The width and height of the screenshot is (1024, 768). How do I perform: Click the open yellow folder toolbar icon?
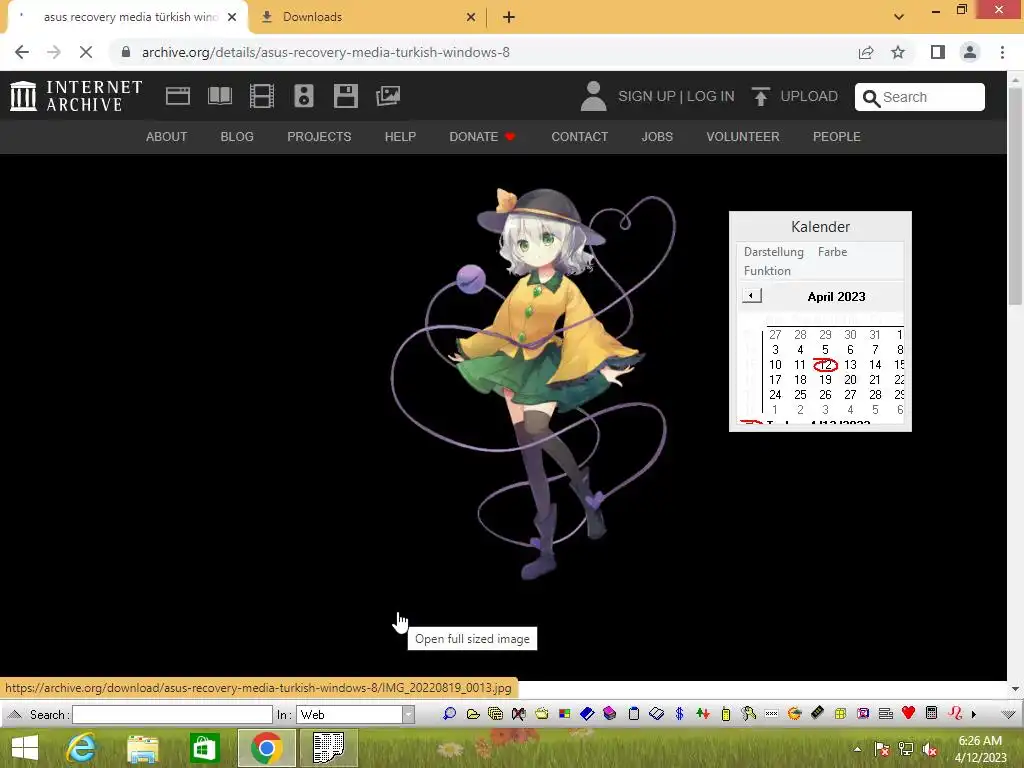click(x=473, y=714)
